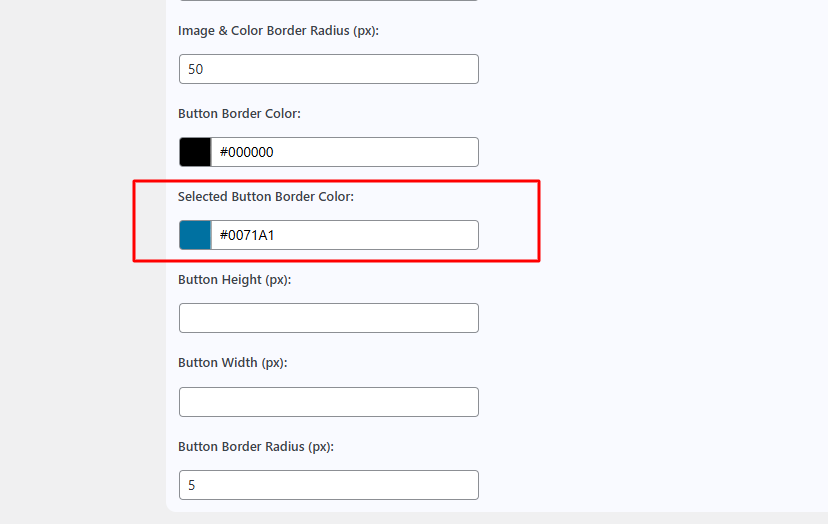Click into the empty Button Height field
Image resolution: width=828 pixels, height=524 pixels.
pos(328,318)
